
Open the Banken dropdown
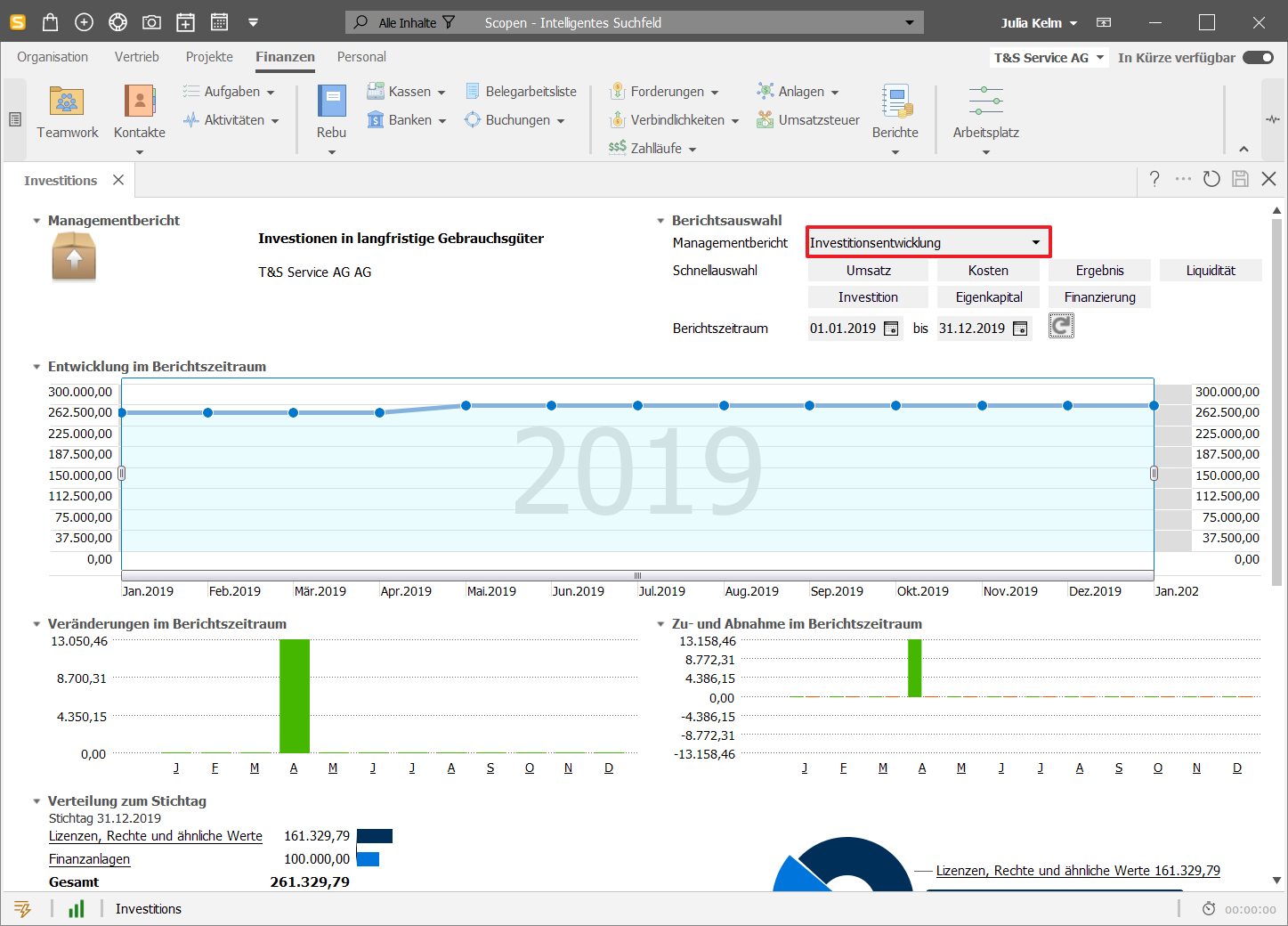point(407,120)
